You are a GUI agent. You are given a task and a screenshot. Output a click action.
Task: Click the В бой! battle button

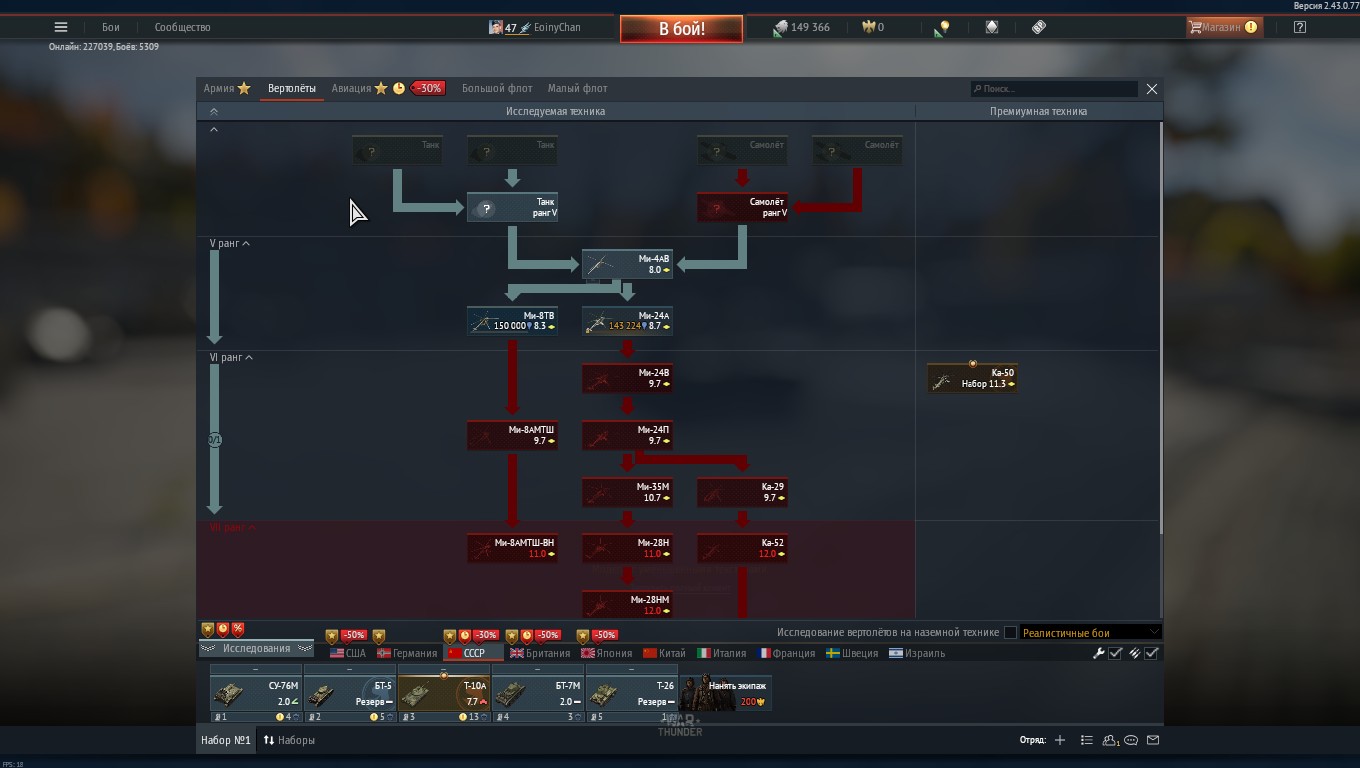click(x=681, y=28)
